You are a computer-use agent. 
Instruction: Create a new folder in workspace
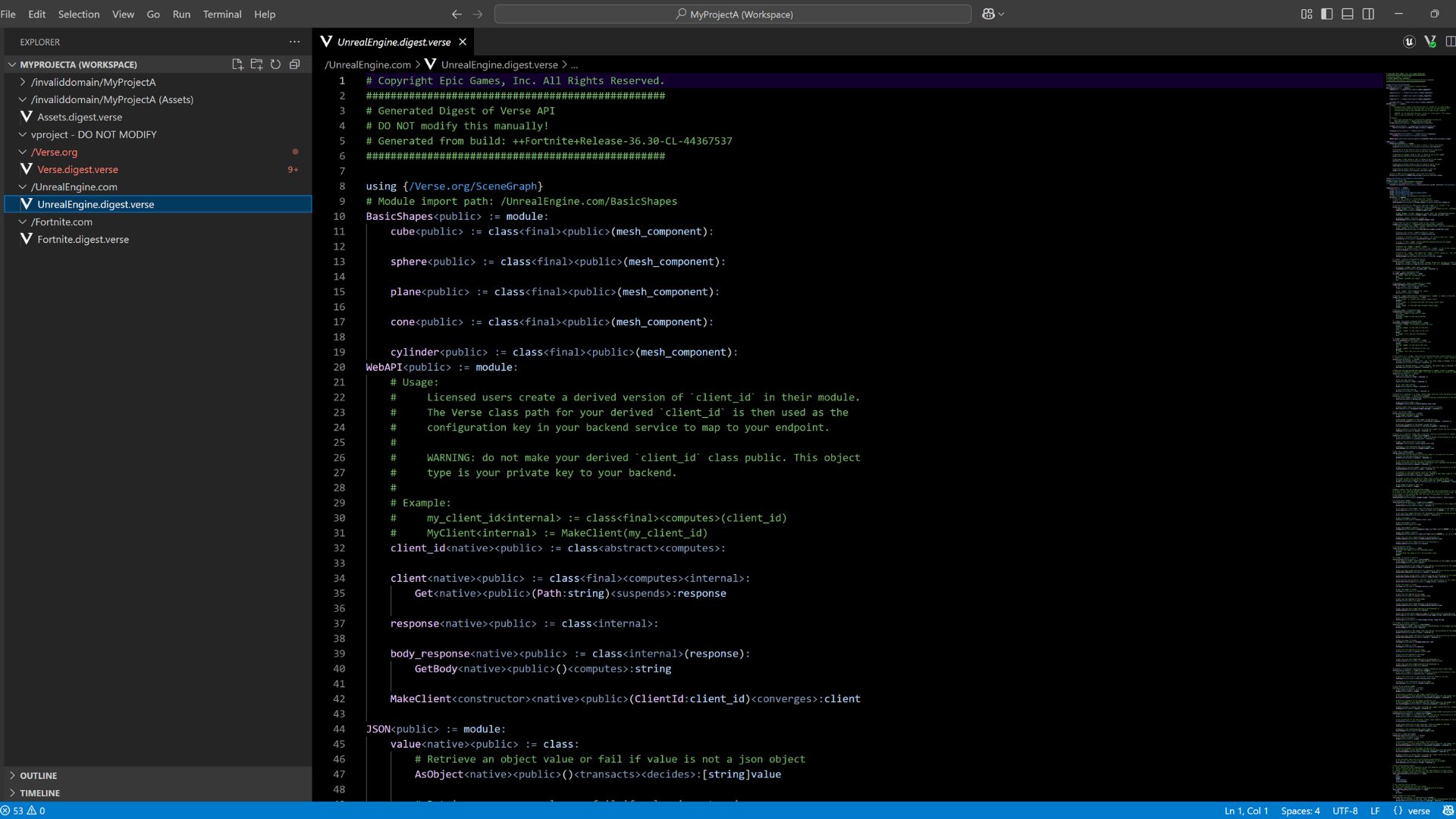(x=256, y=64)
